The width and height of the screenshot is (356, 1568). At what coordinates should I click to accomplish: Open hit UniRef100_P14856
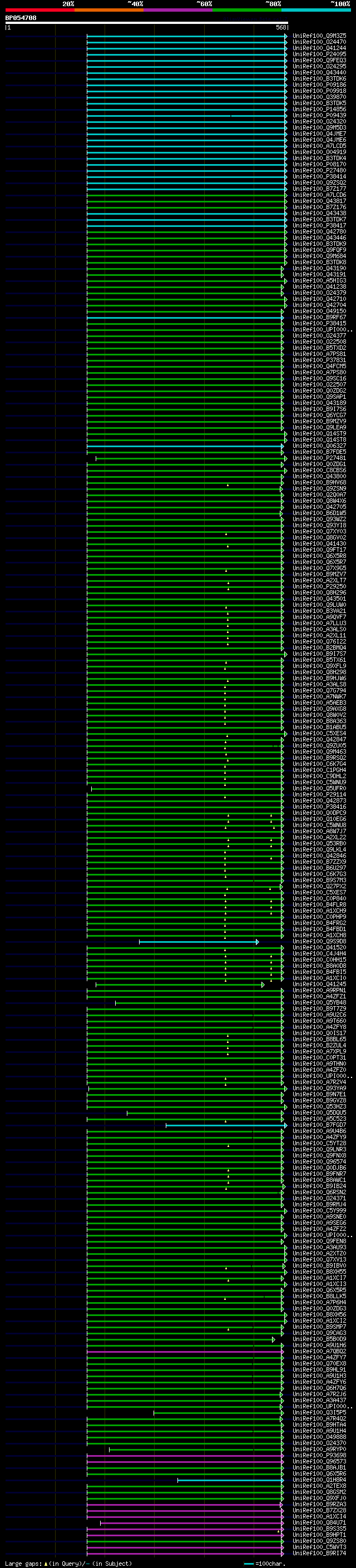319,109
